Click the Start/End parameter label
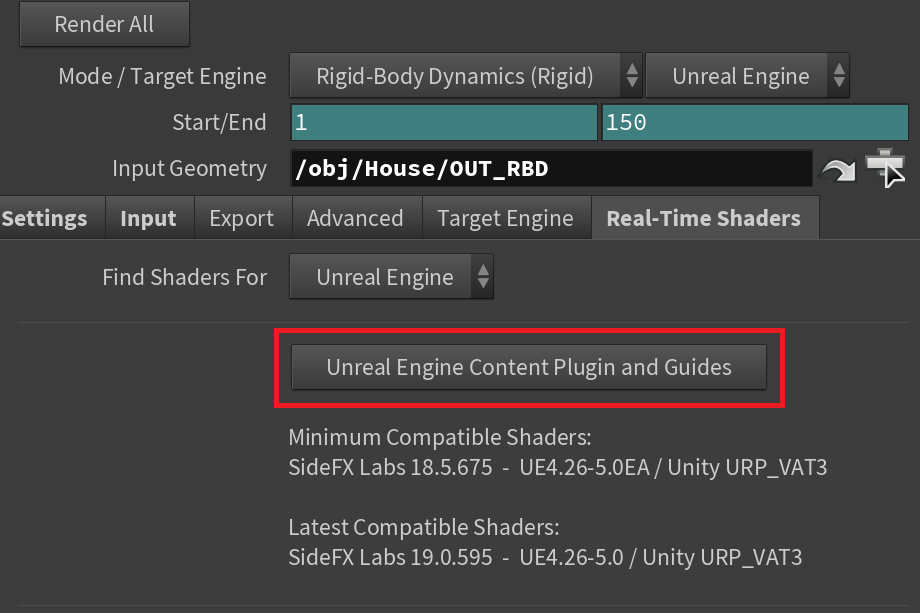This screenshot has height=613, width=920. 219,123
